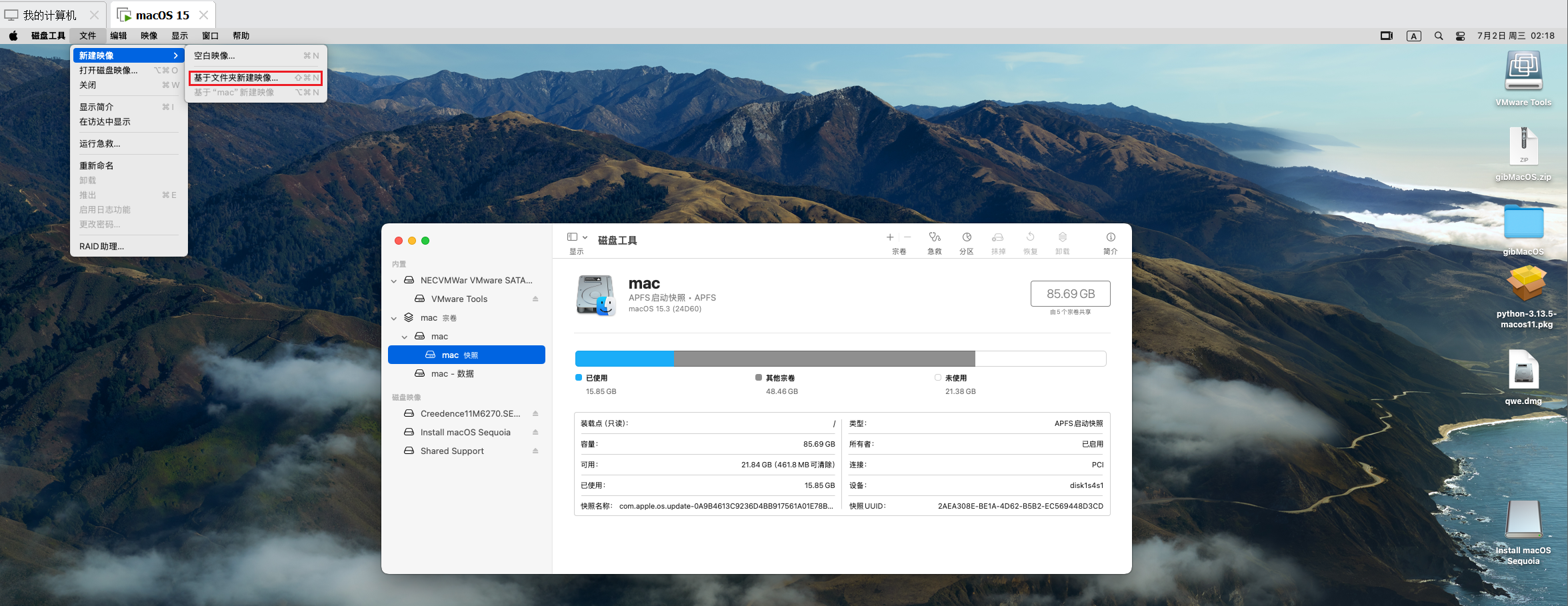
Task: Open qwe.dmg on the desktop
Action: tap(1523, 377)
